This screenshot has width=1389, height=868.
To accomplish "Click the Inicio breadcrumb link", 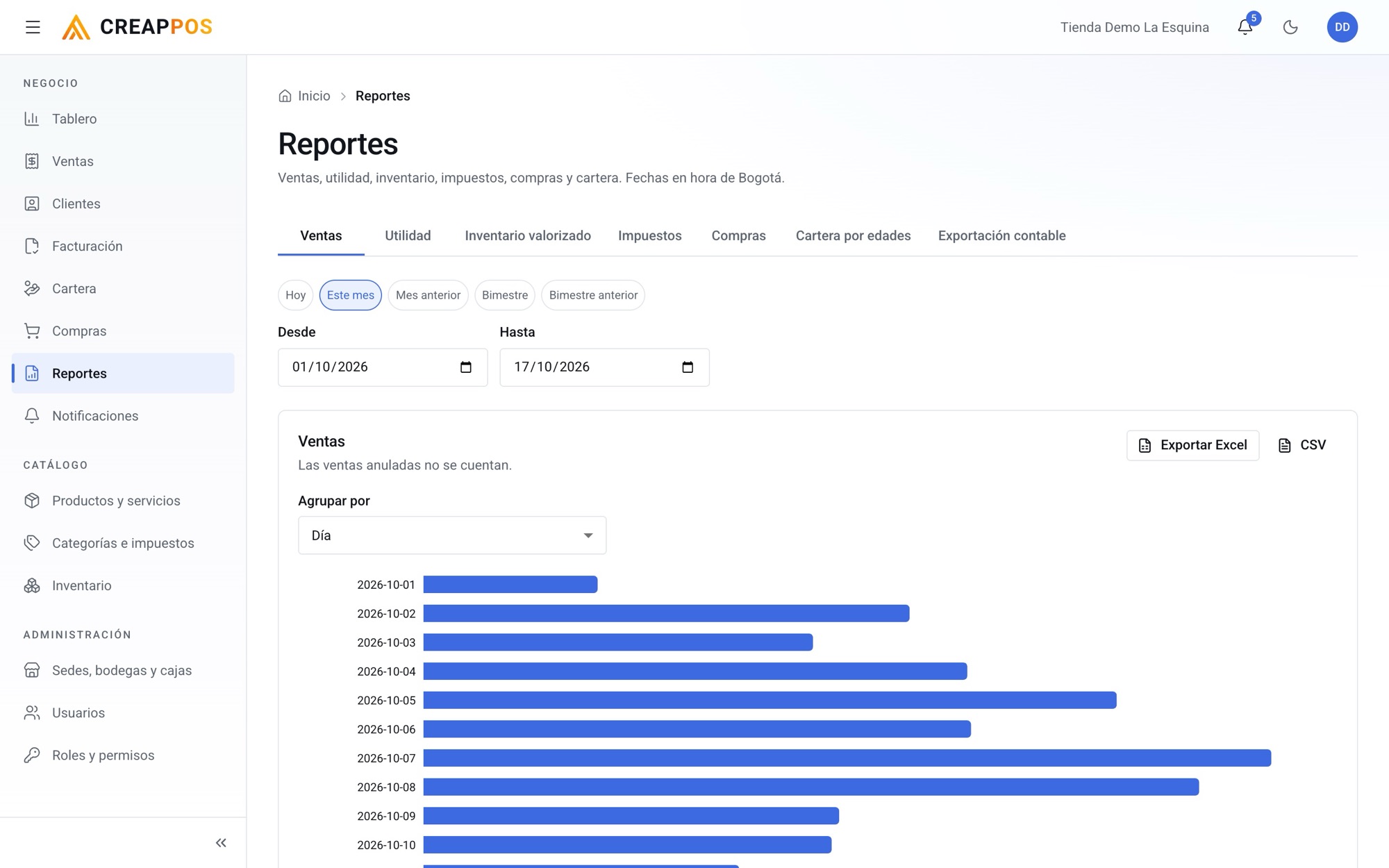I will [x=314, y=96].
